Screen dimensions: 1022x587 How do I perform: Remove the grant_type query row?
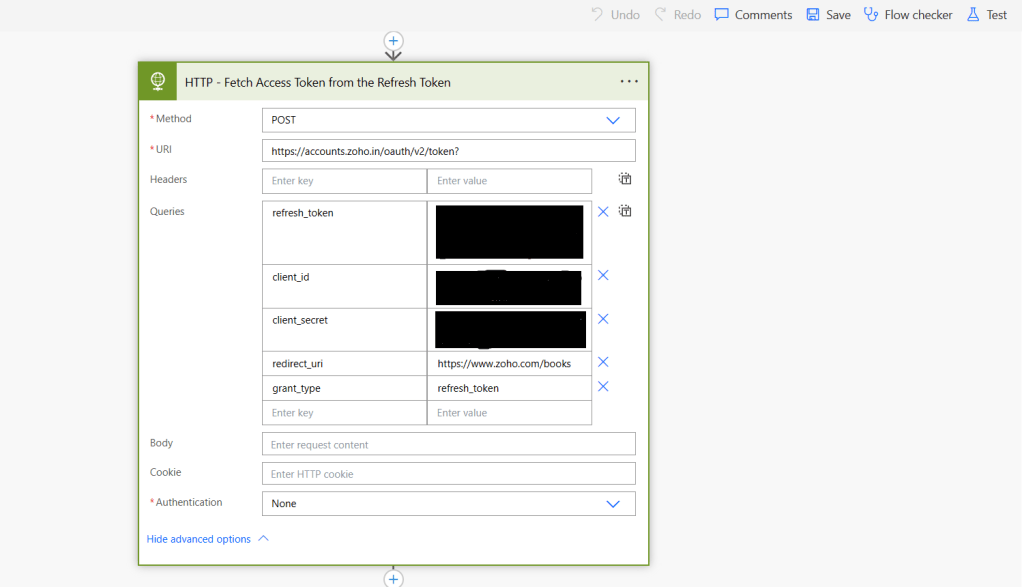(x=603, y=387)
